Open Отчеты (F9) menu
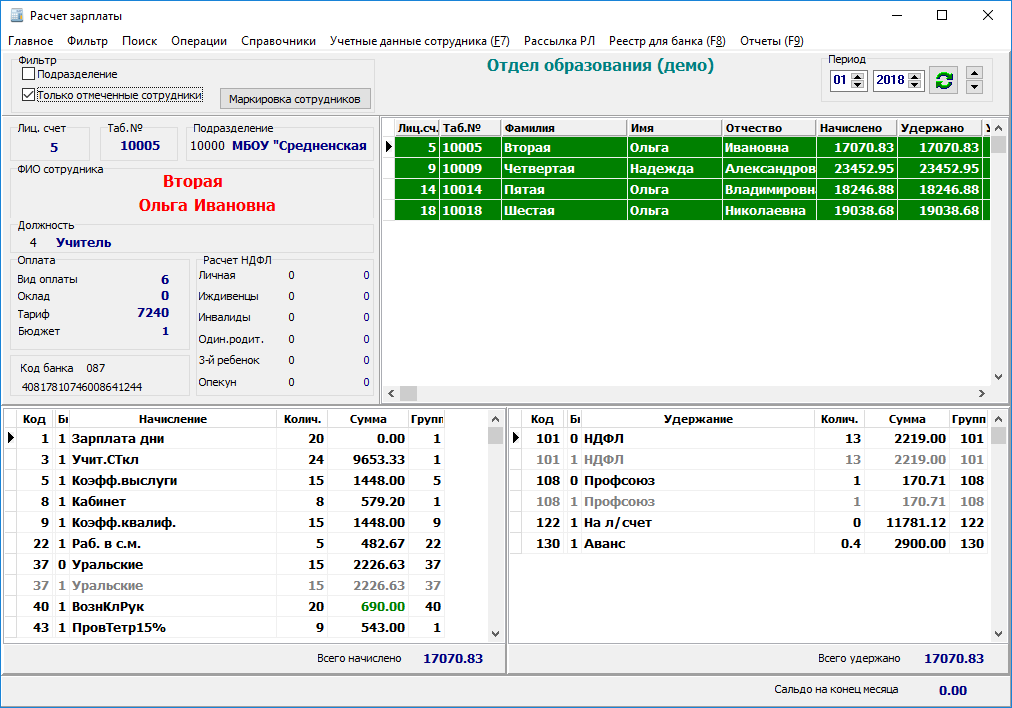 click(x=771, y=41)
